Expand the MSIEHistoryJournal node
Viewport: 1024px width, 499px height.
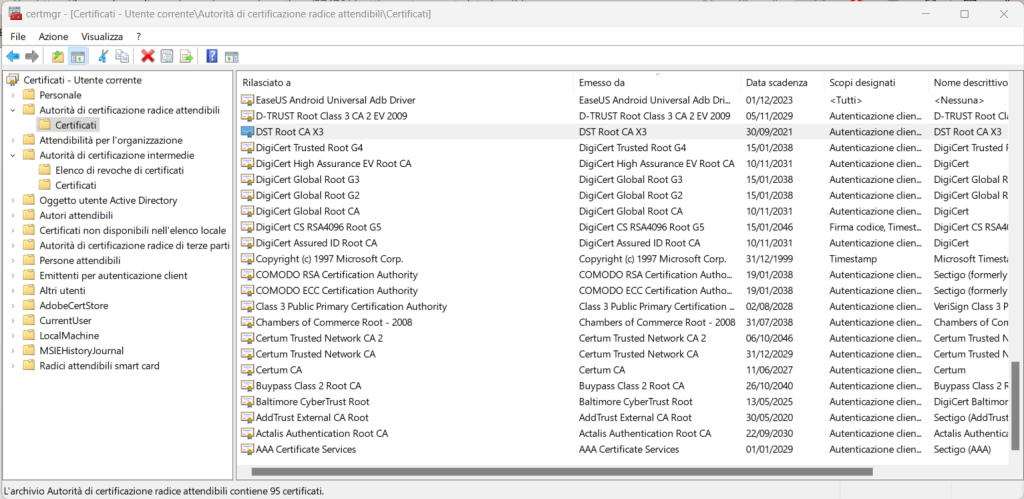[x=12, y=351]
